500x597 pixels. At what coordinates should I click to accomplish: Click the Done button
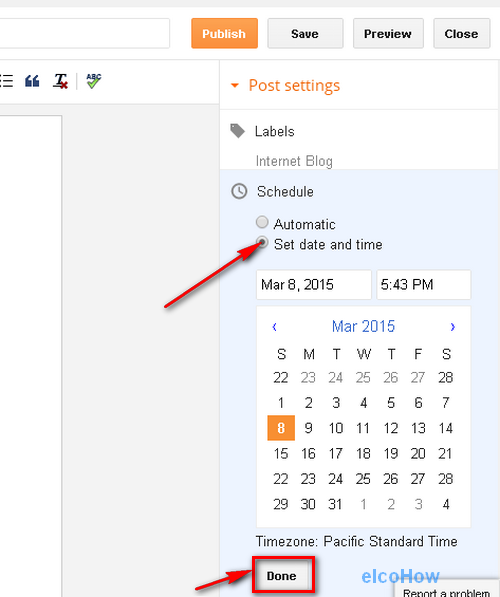click(x=281, y=576)
